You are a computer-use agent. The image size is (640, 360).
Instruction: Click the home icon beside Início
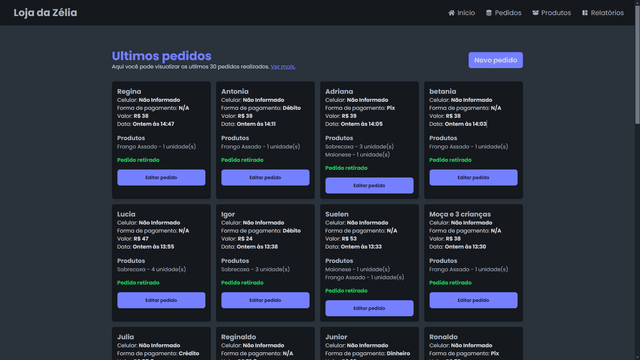click(451, 13)
